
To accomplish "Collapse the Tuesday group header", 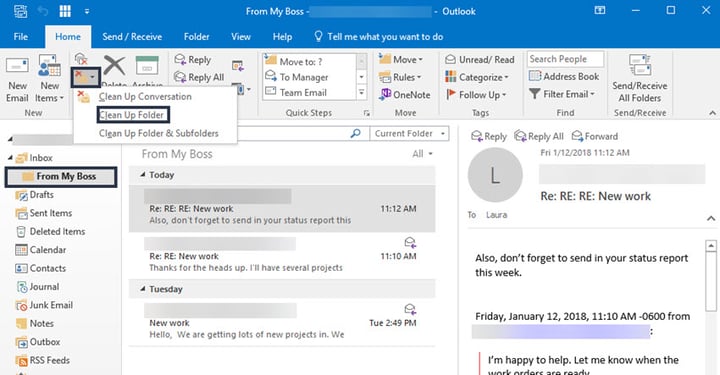I will (x=143, y=289).
